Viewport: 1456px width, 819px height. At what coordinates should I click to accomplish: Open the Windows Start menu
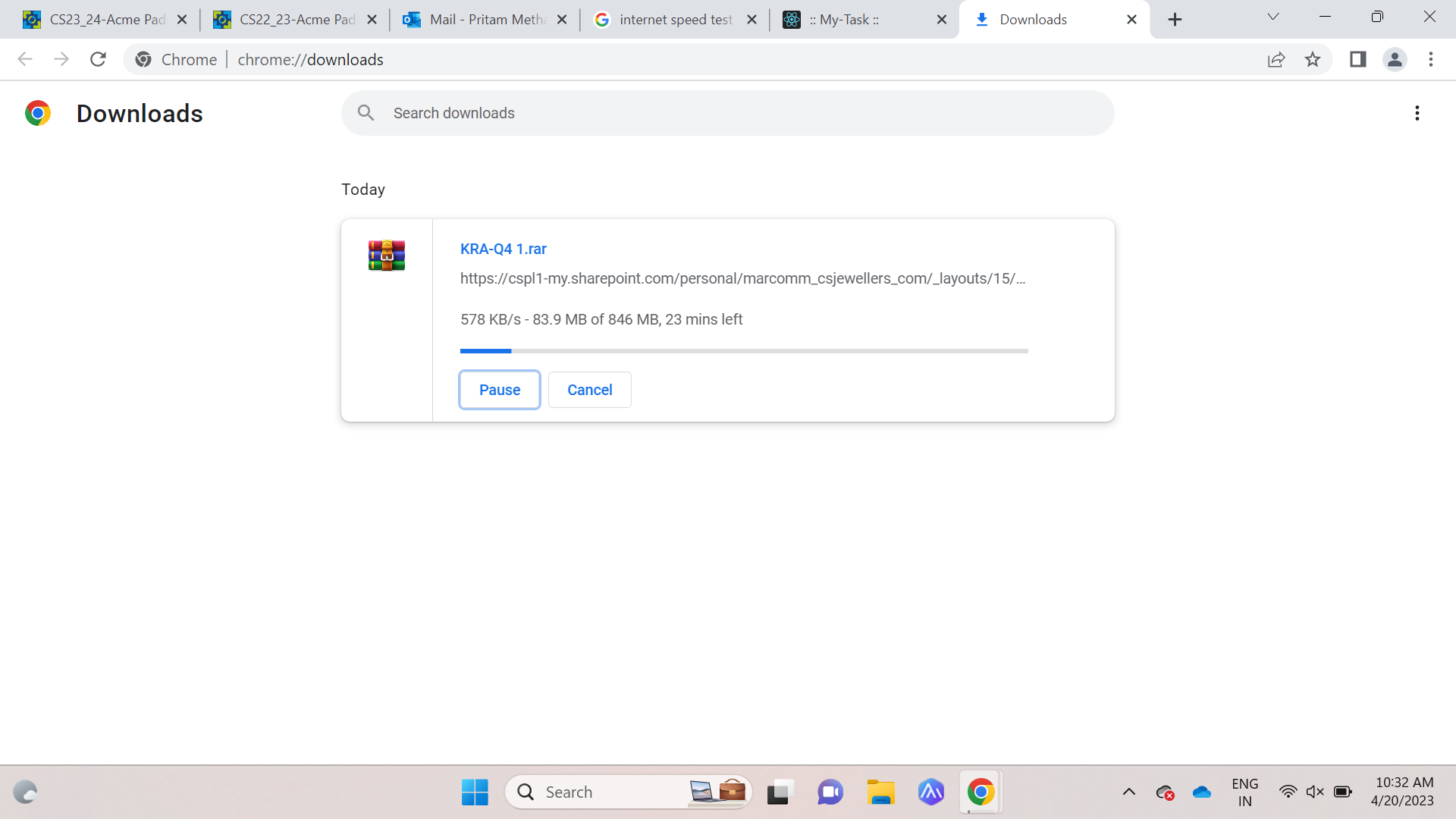[x=475, y=792]
